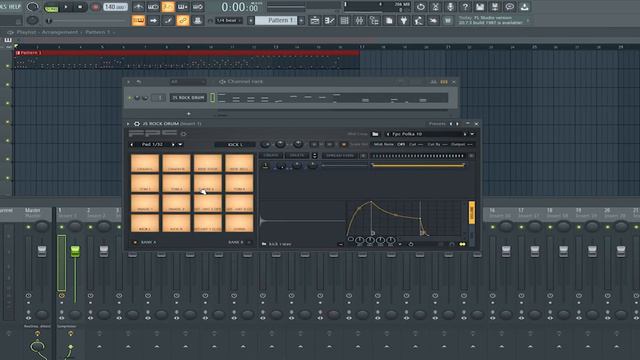Open the playlist view icon

(315, 20)
